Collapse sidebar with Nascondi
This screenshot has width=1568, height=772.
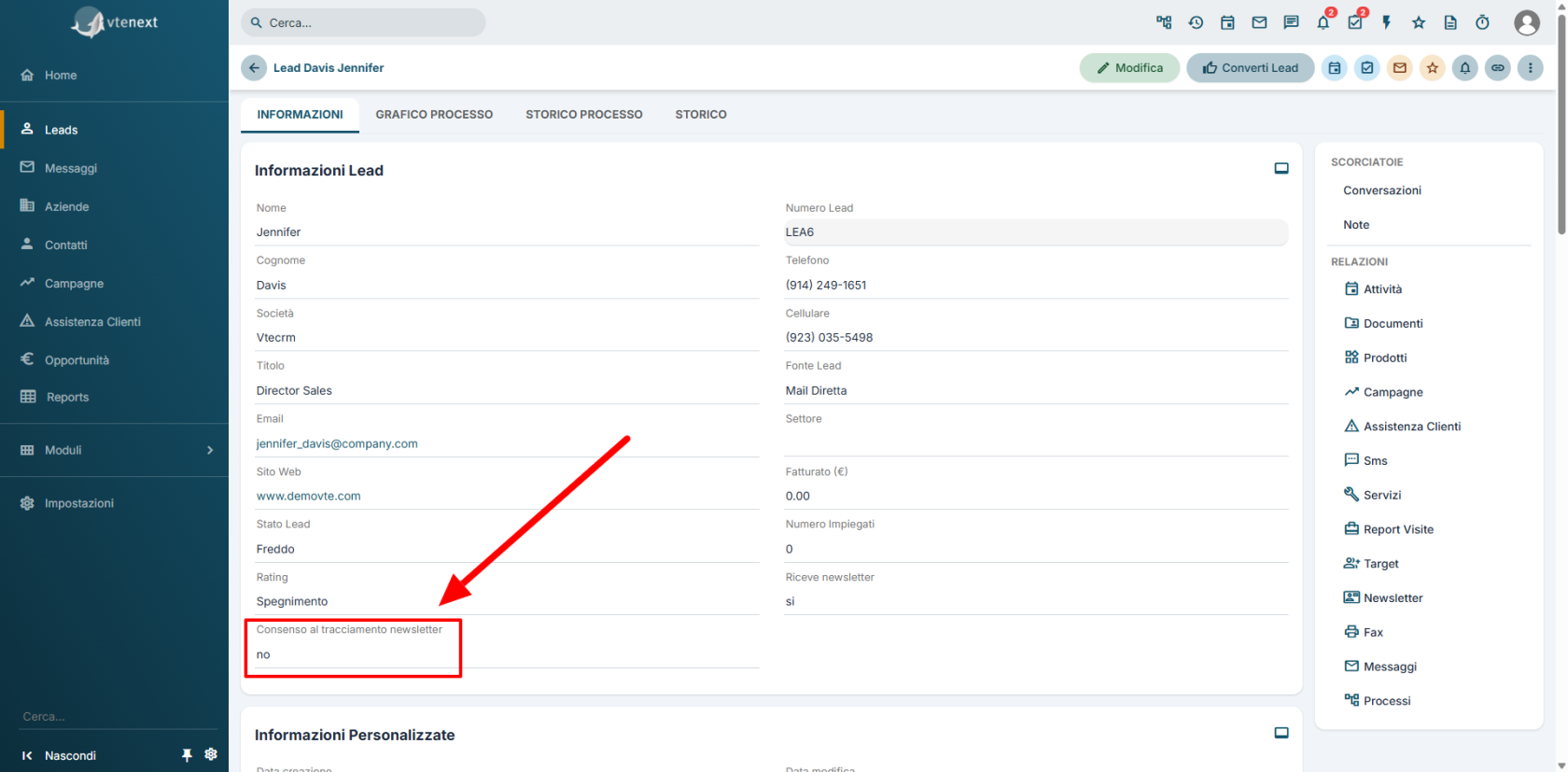[60, 755]
